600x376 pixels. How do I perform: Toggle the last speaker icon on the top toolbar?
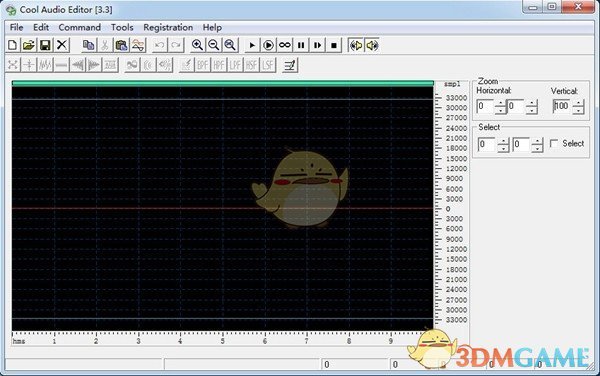tap(372, 45)
